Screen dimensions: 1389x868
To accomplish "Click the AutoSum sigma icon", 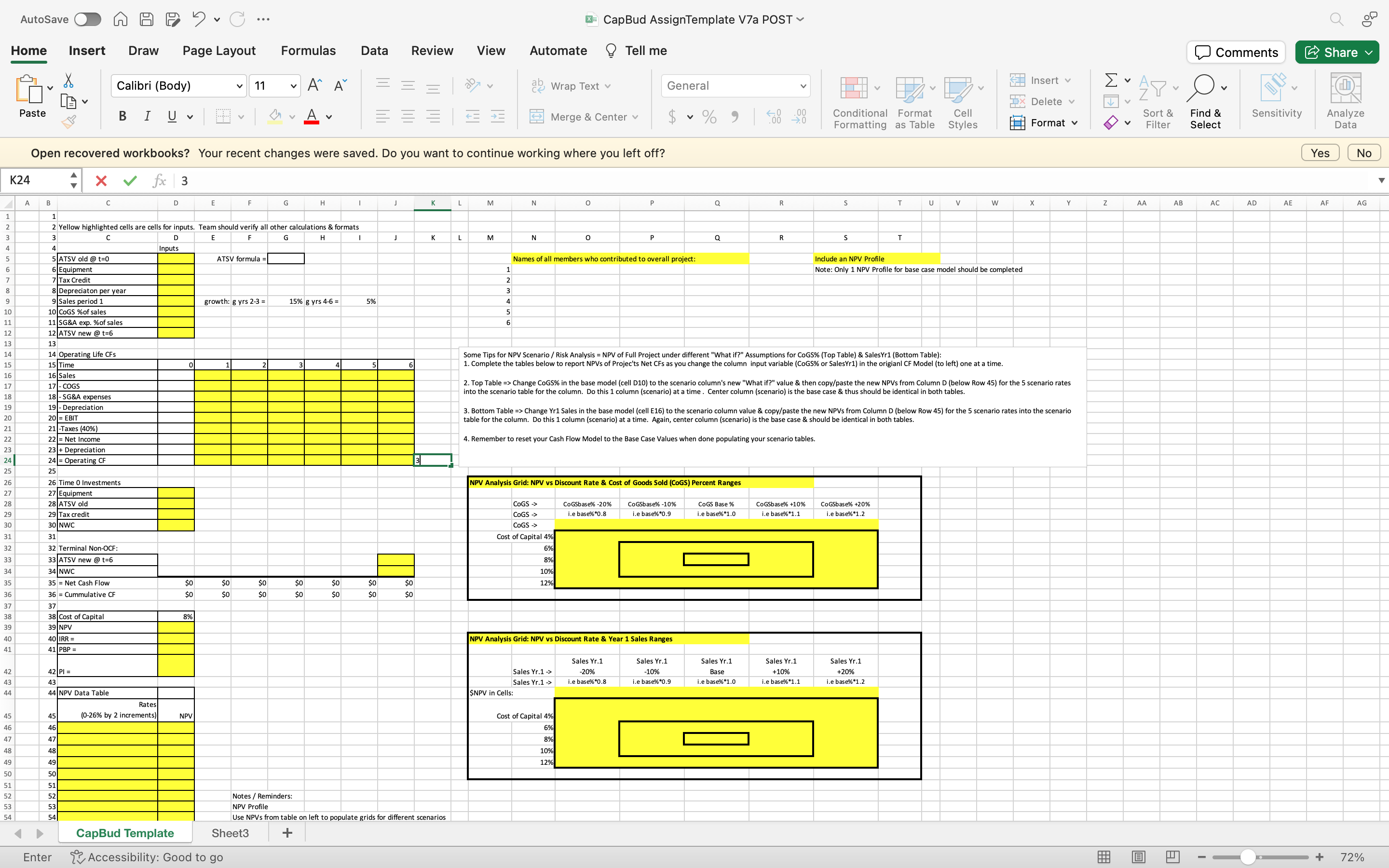I will pos(1111,81).
